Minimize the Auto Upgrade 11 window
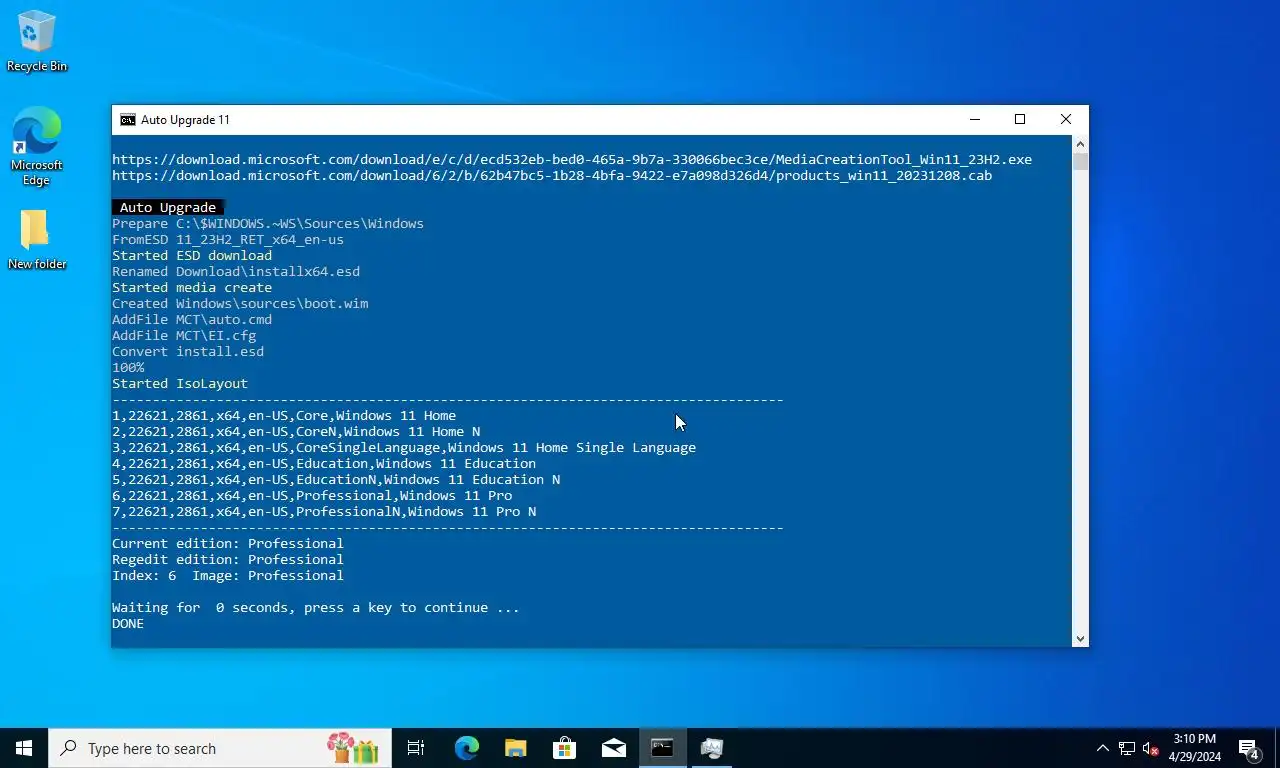Screen dimensions: 1280x768 [975, 119]
